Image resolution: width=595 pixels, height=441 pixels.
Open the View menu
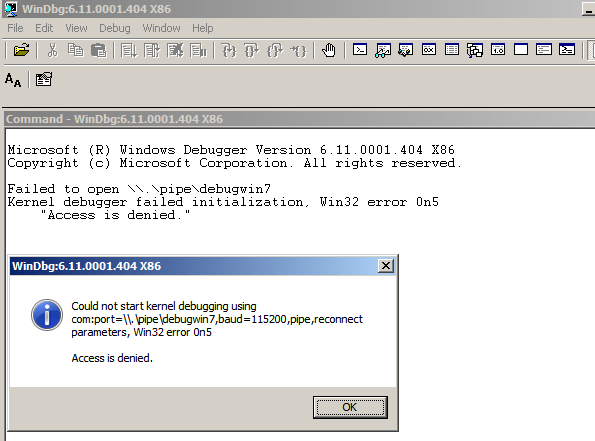76,28
